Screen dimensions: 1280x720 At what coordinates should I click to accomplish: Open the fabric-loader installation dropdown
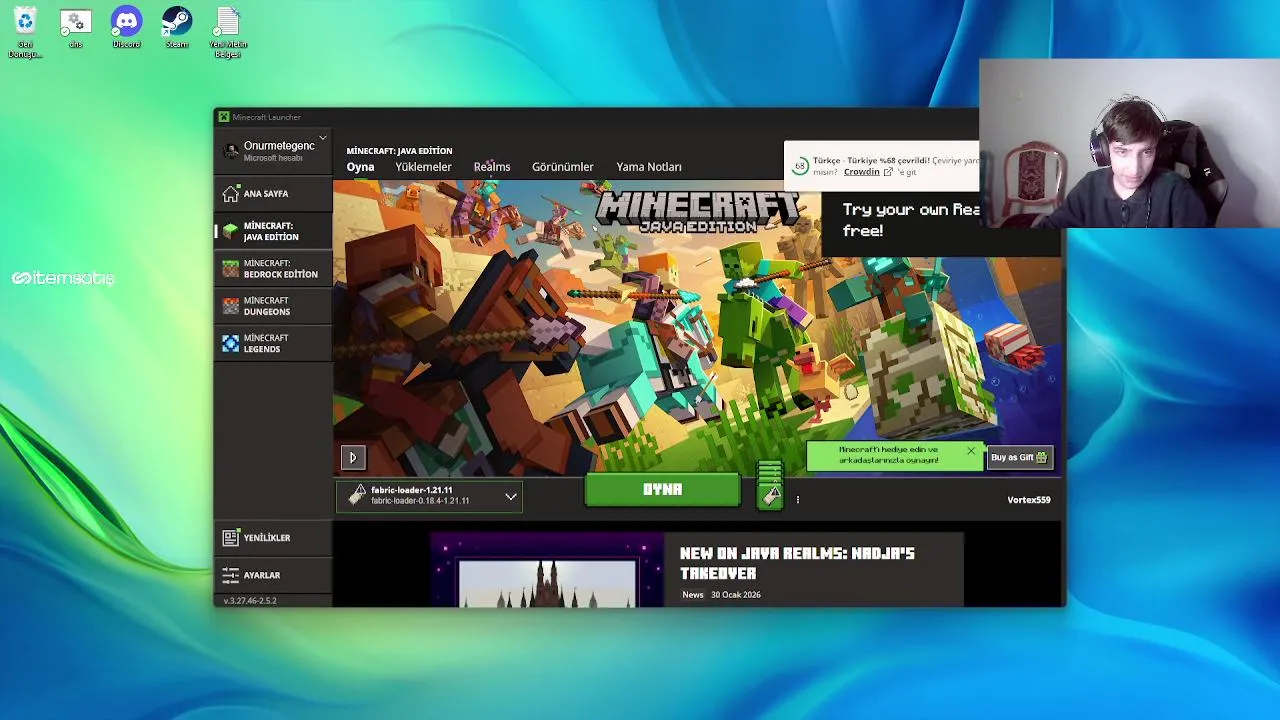click(x=429, y=496)
